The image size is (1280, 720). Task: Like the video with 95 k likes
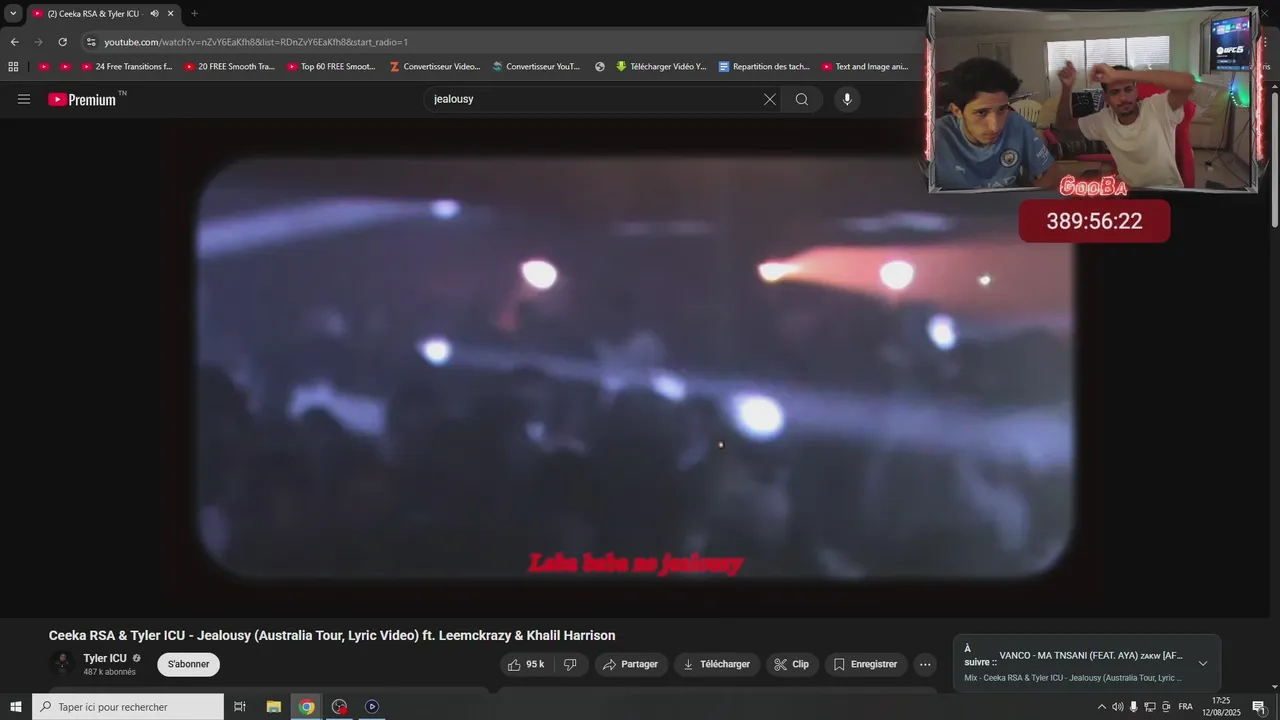527,664
